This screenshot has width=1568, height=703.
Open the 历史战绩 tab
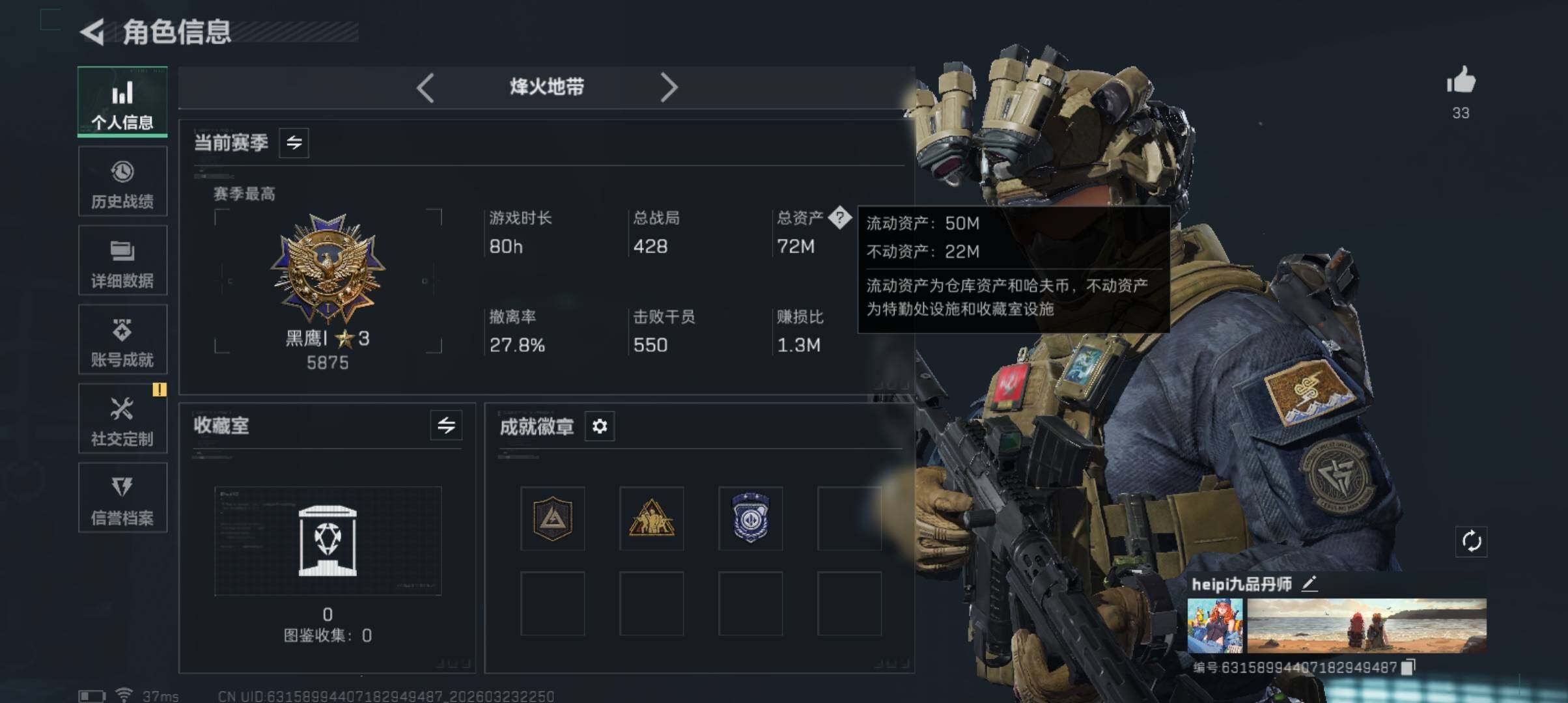click(122, 182)
